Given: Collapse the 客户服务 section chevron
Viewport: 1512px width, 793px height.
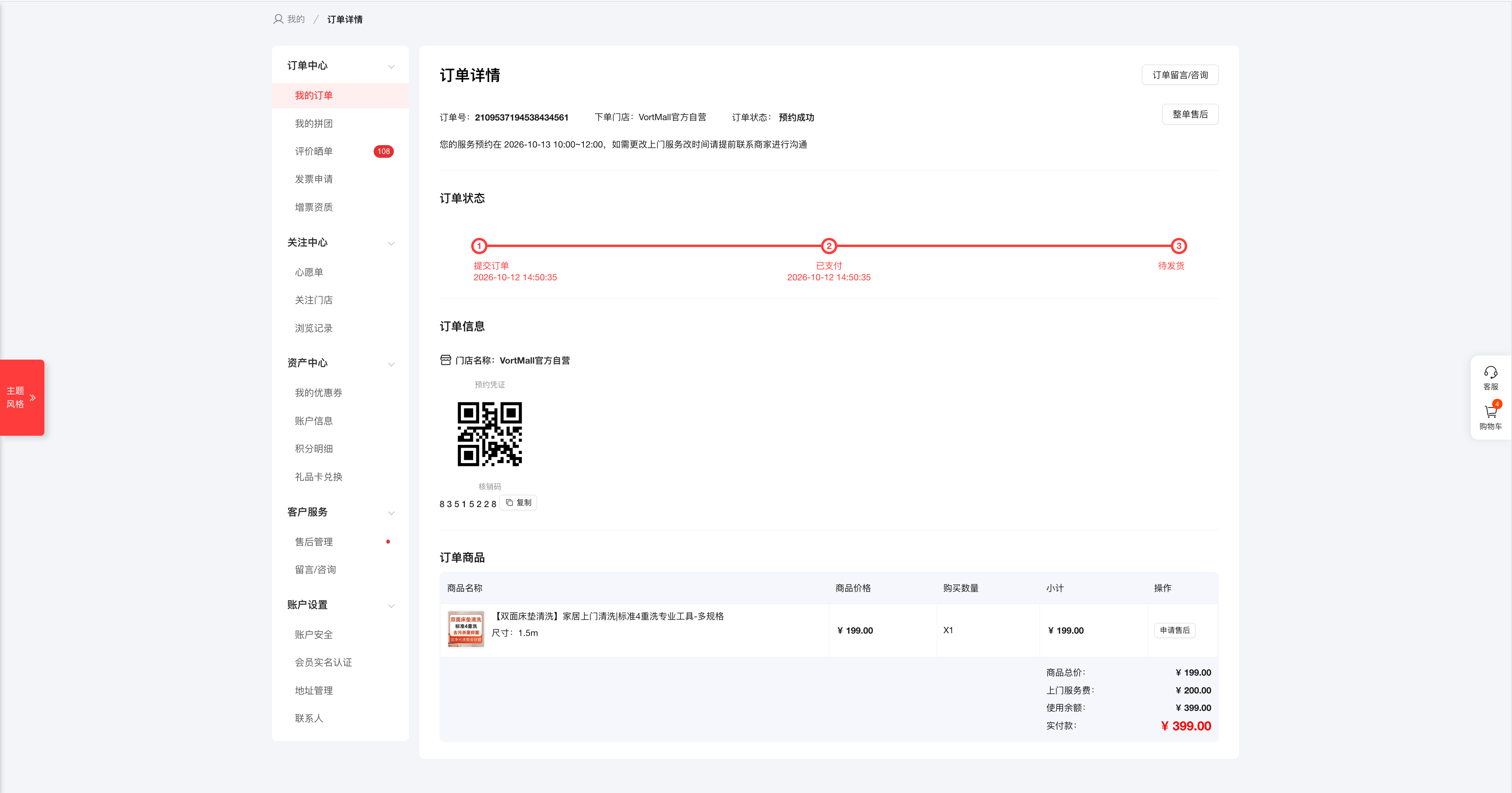Looking at the screenshot, I should (391, 513).
